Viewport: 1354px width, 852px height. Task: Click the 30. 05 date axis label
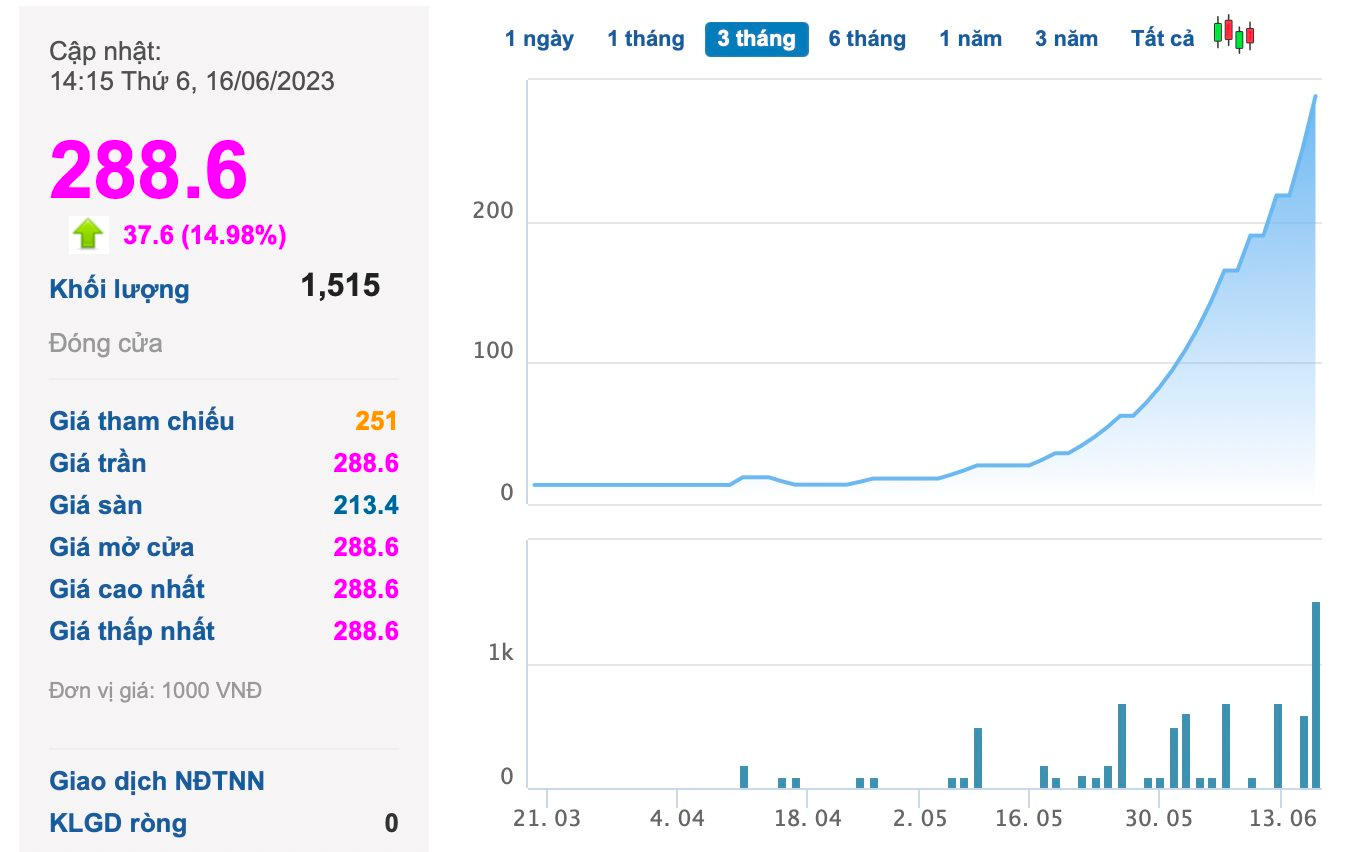(1158, 817)
